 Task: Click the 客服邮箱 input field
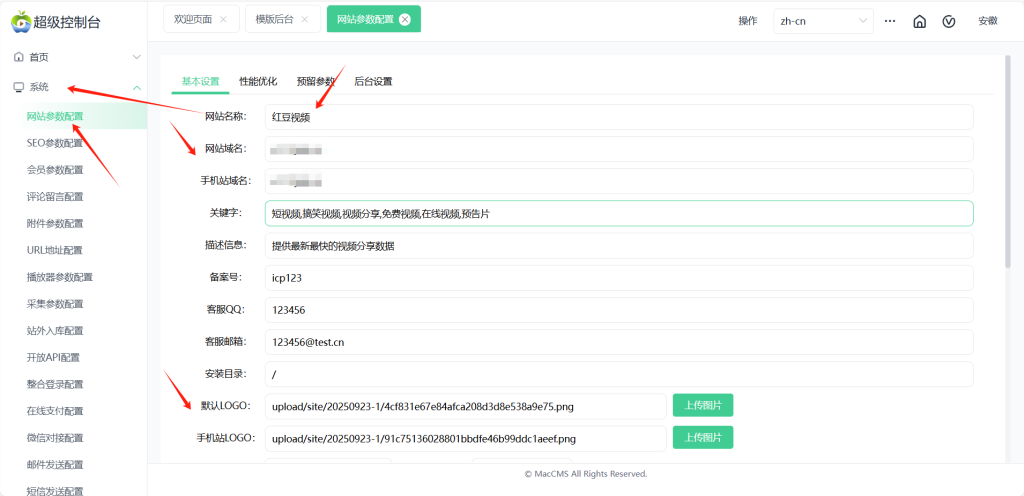tap(619, 342)
